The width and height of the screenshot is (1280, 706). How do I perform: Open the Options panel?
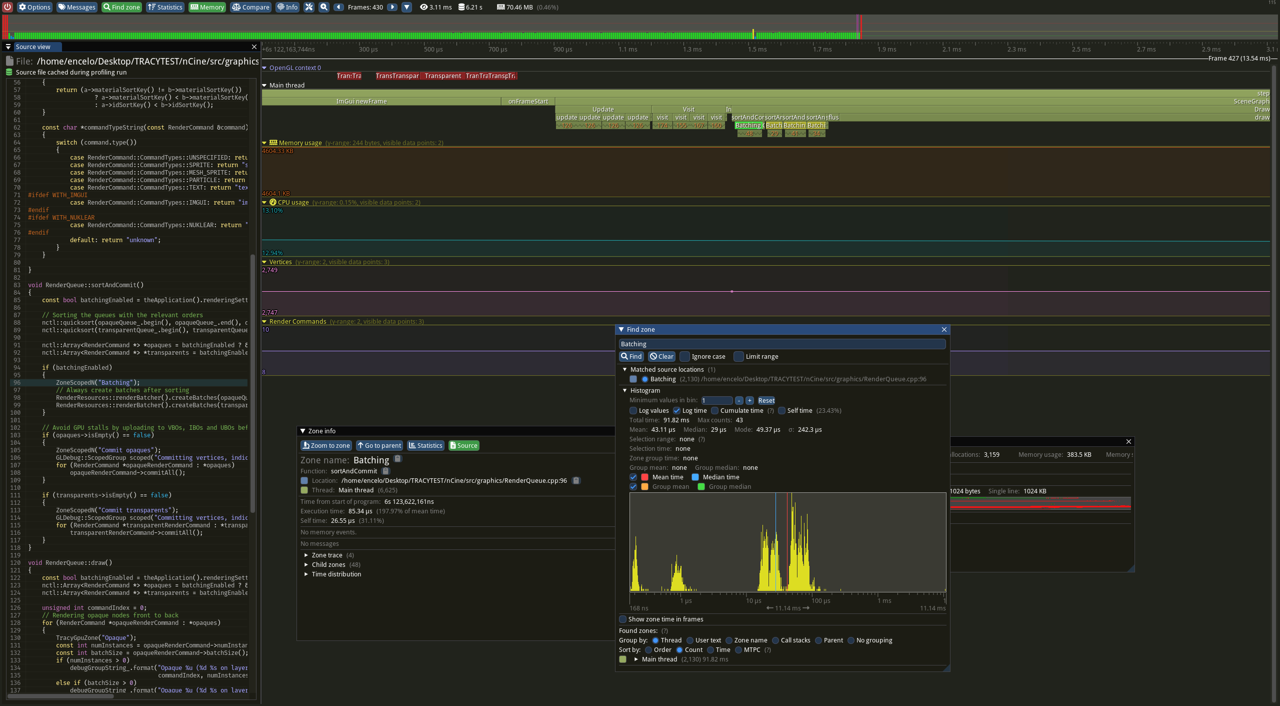point(35,7)
